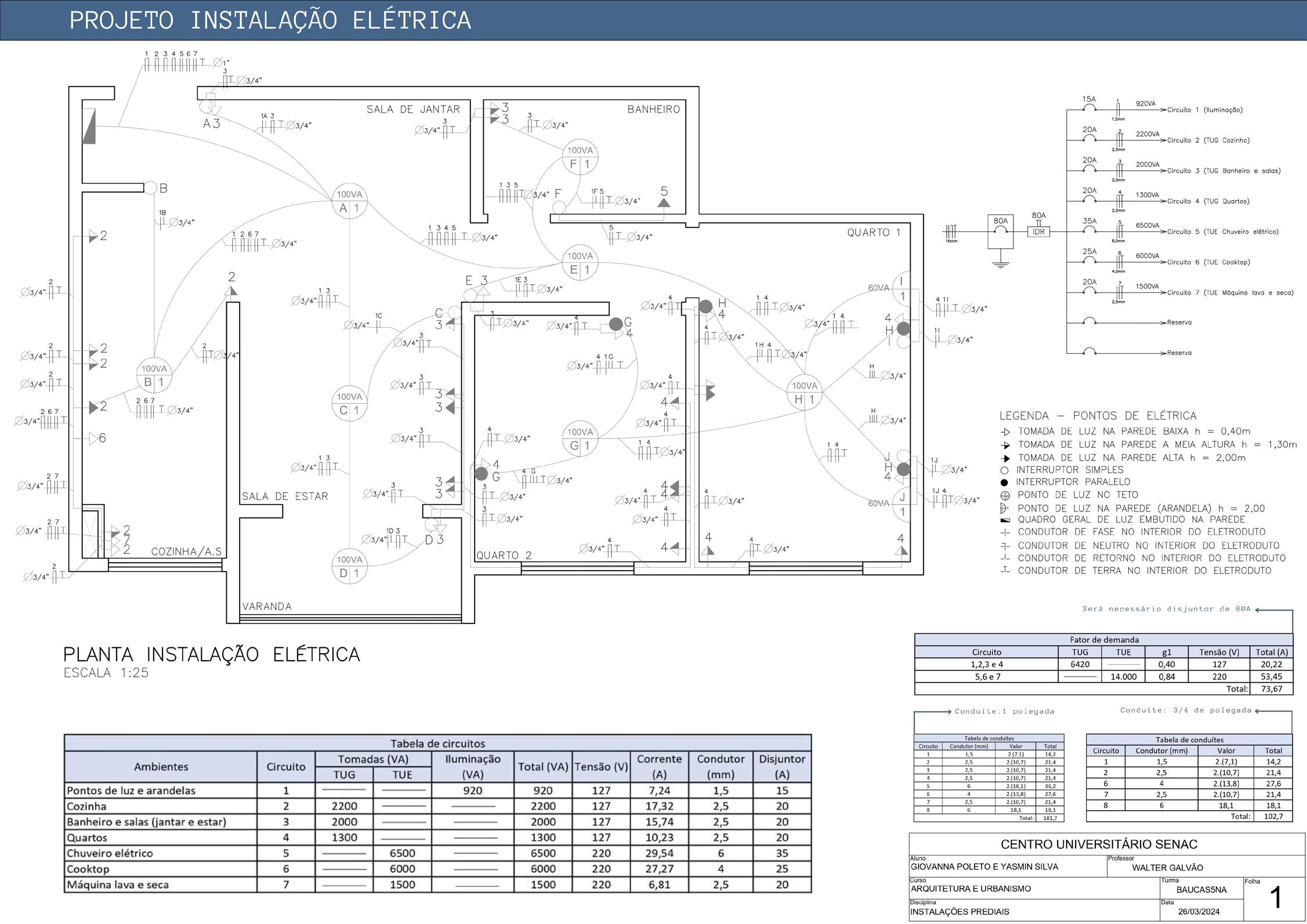Click the PROJETO INSTALAÇÃO ELÉTRICA title
The image size is (1307, 924).
pyautogui.click(x=270, y=20)
